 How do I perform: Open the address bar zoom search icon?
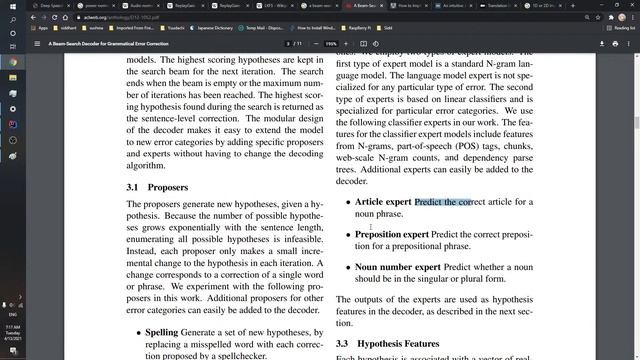pyautogui.click(x=587, y=18)
